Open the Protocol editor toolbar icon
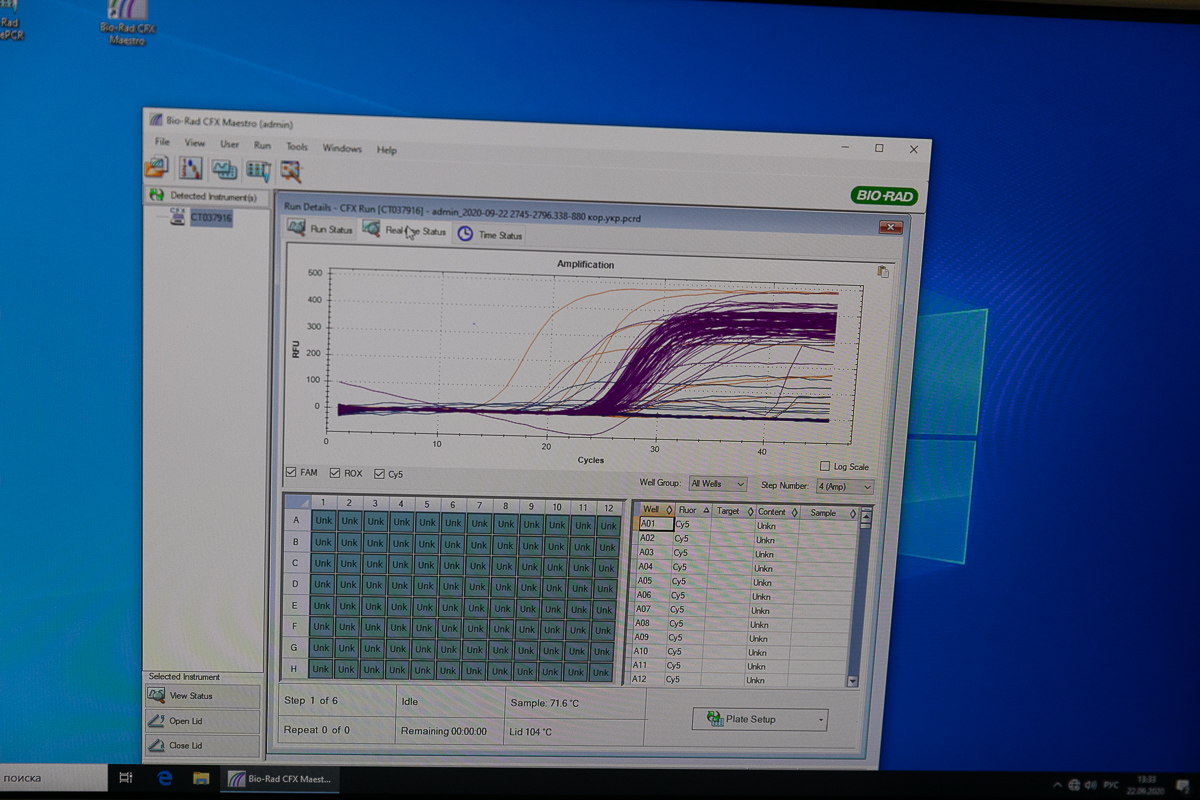This screenshot has height=800, width=1200. pos(191,168)
